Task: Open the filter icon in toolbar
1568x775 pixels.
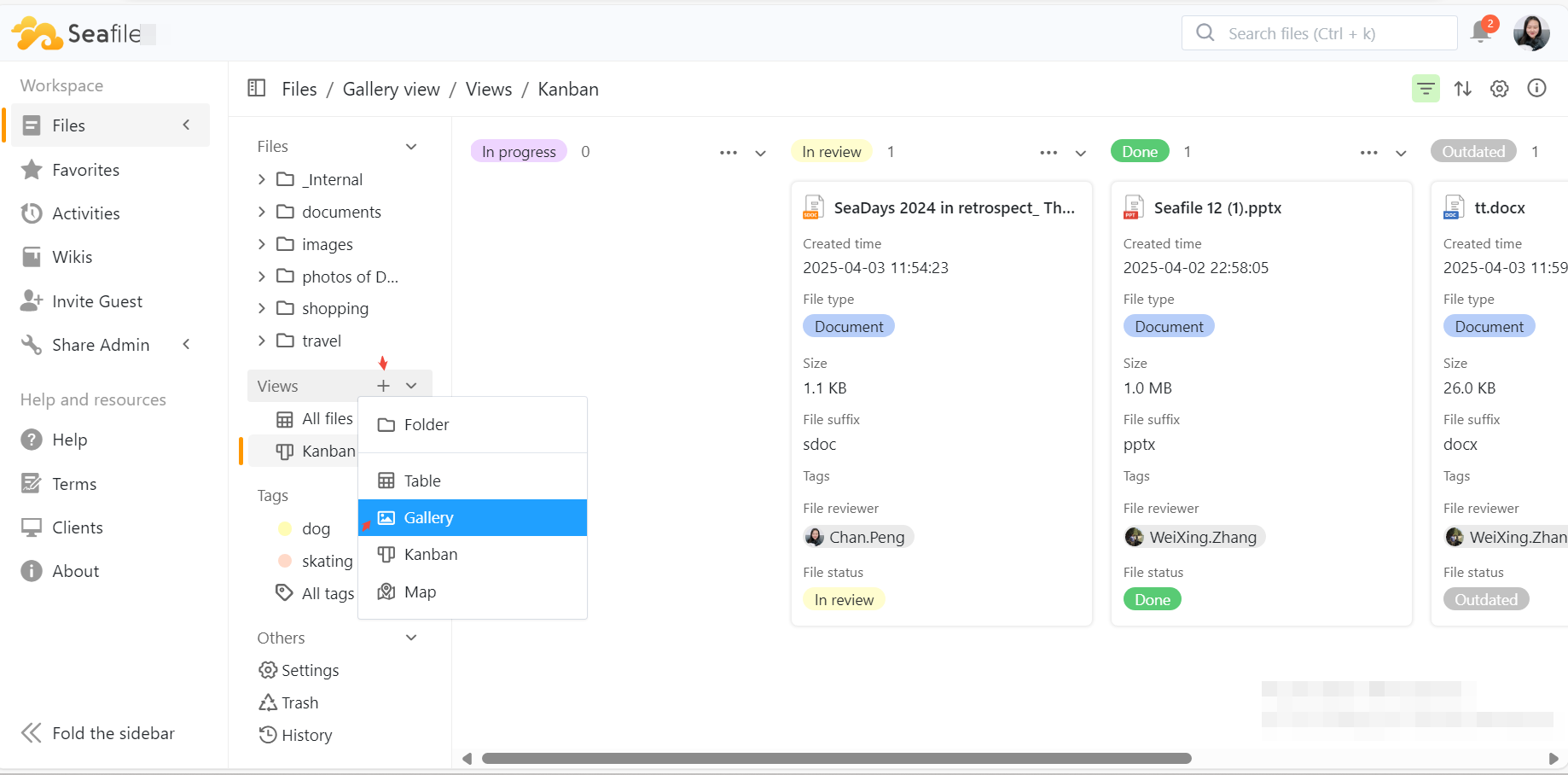Action: pos(1426,89)
